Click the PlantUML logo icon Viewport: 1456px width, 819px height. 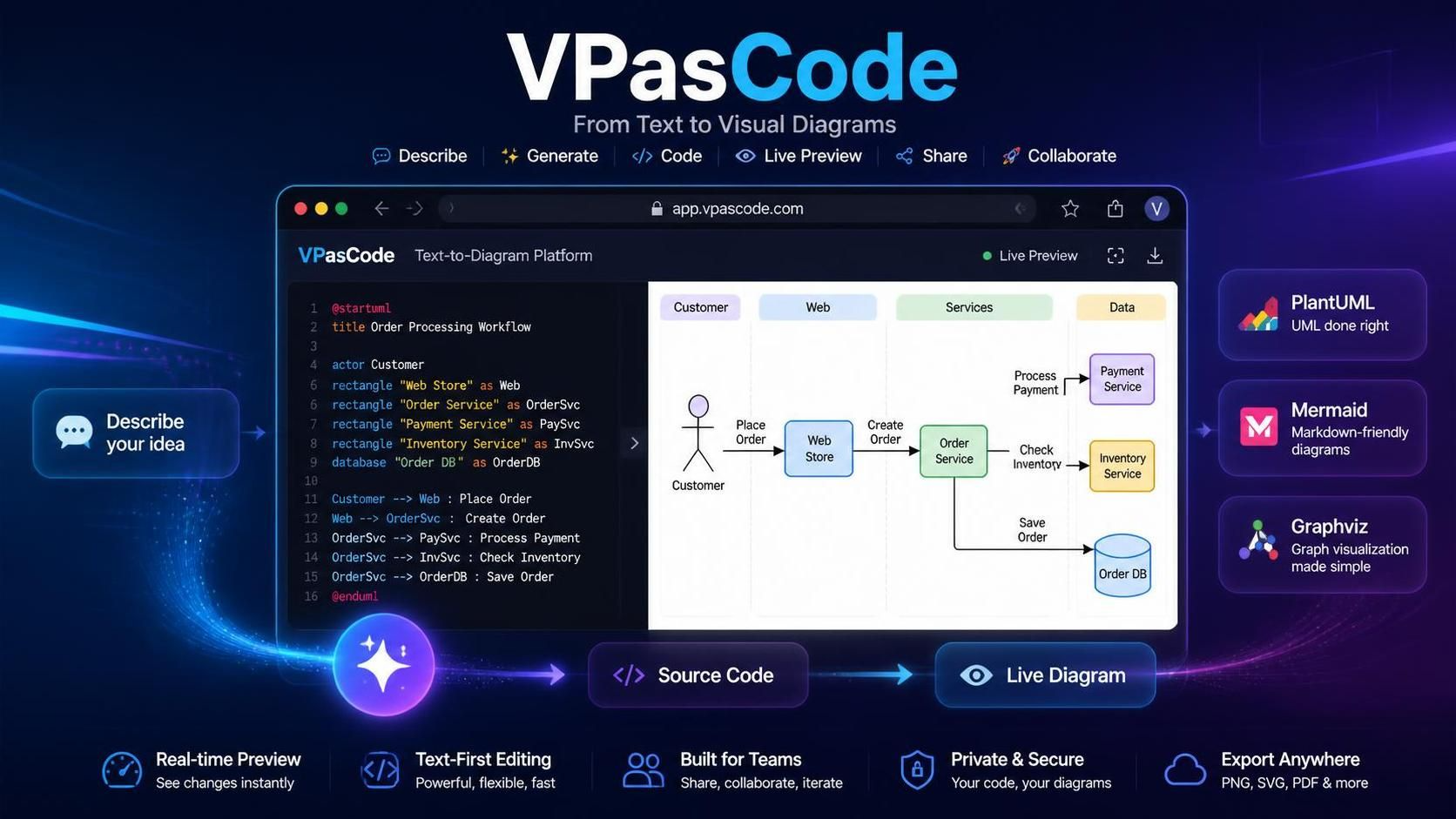[x=1258, y=313]
